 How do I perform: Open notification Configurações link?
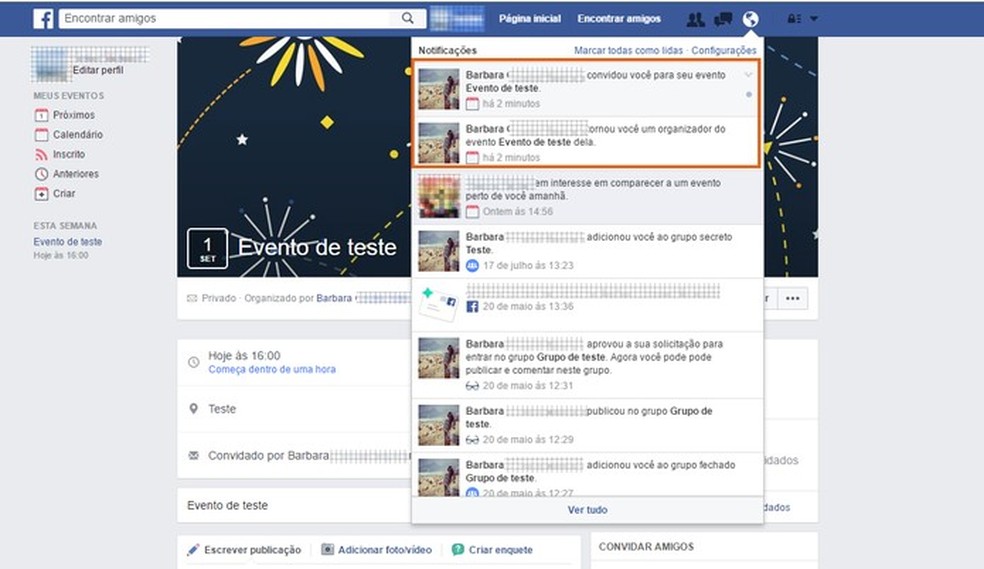[724, 50]
